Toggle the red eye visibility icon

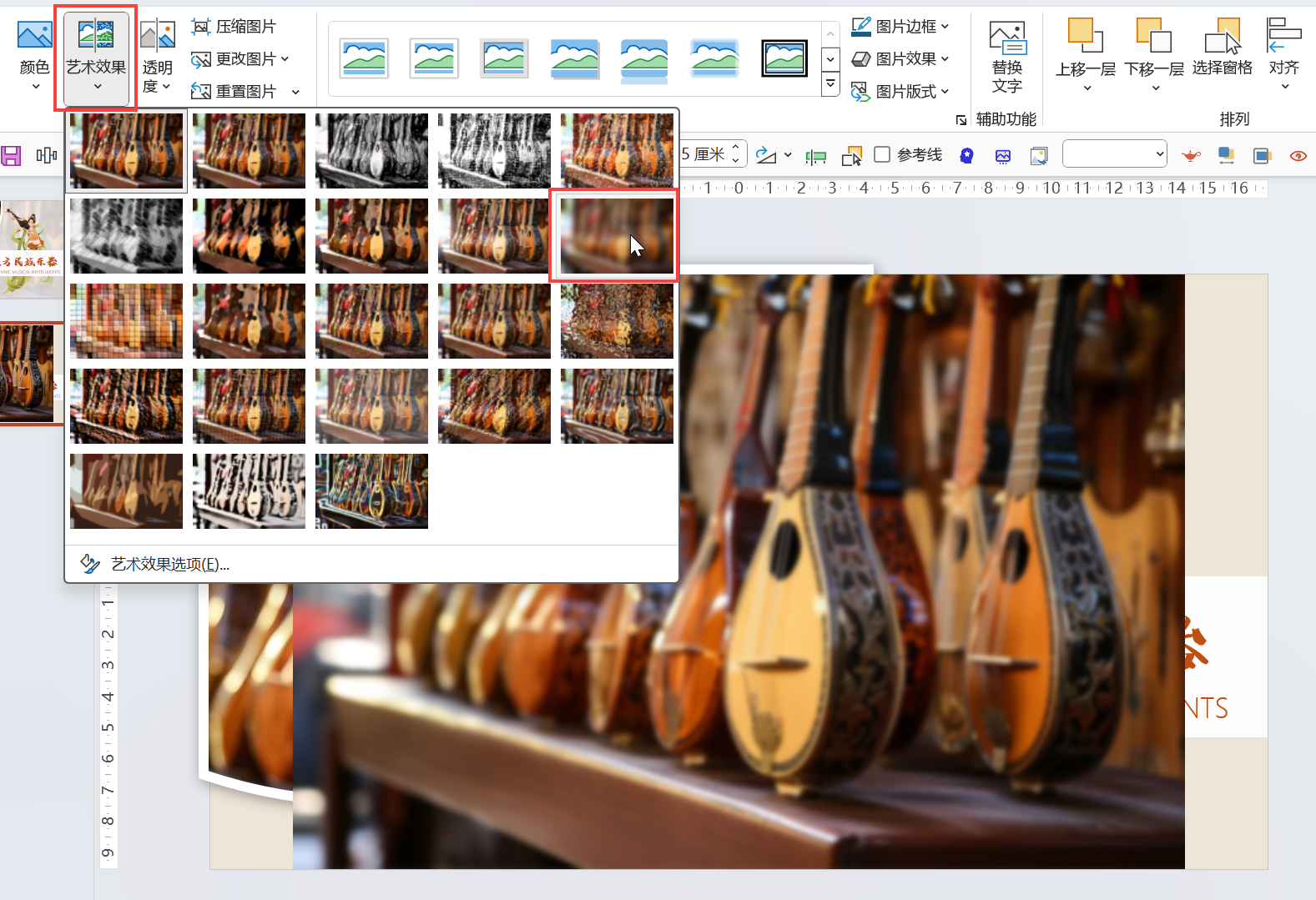click(1298, 155)
